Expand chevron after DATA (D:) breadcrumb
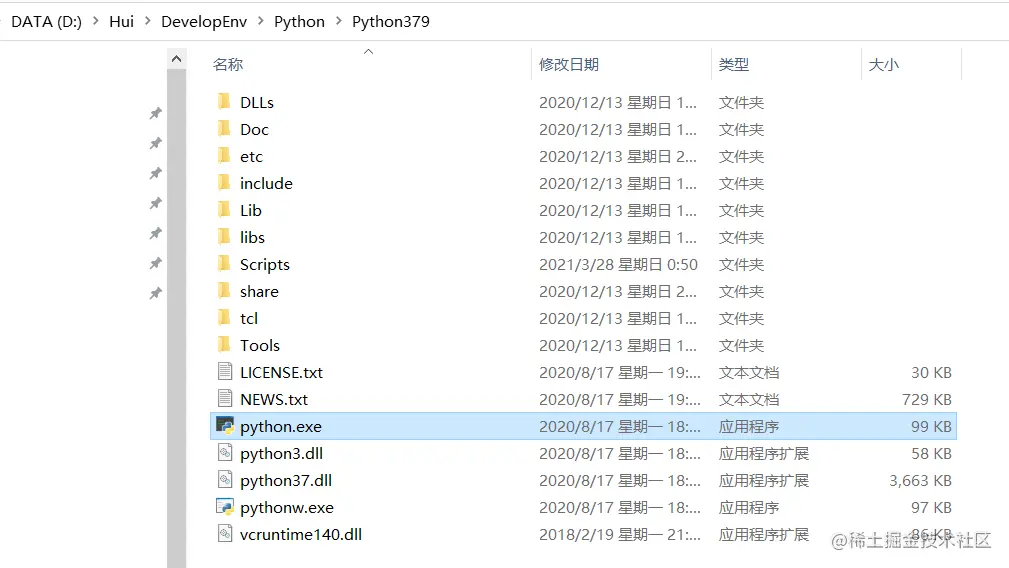 [x=96, y=21]
